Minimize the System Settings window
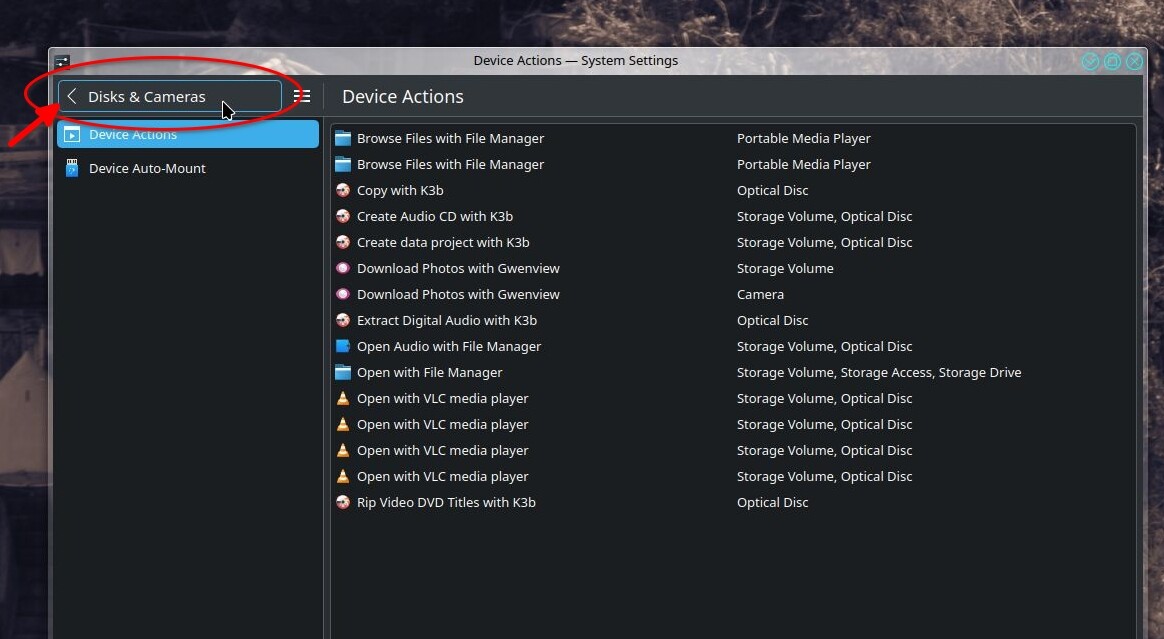Screen dimensions: 1164x639 1090,62
